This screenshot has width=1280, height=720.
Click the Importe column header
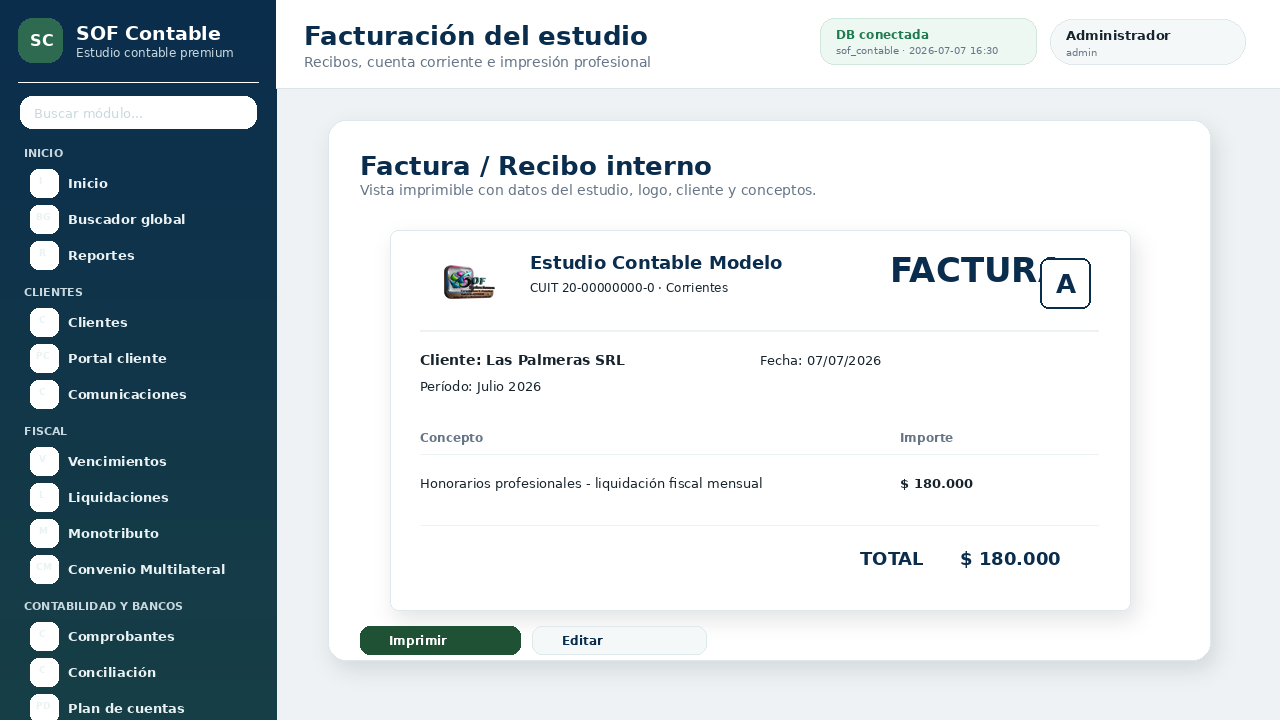click(926, 438)
